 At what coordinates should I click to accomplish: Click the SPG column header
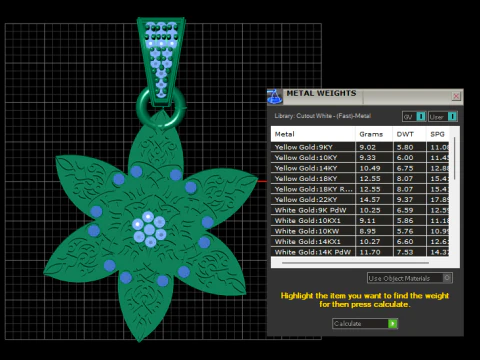click(x=437, y=134)
